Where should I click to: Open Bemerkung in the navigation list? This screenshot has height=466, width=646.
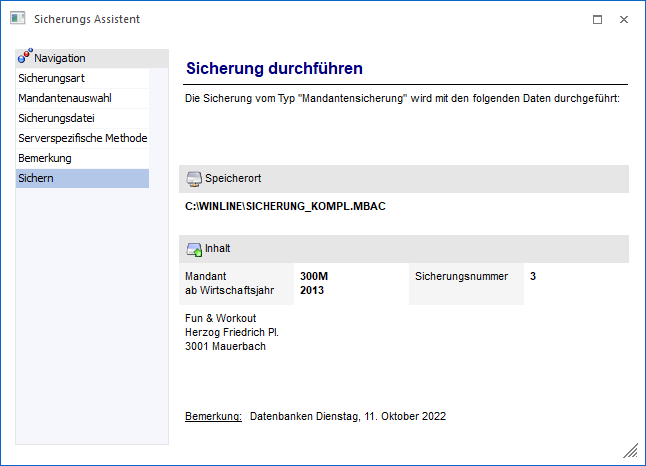pyautogui.click(x=45, y=158)
